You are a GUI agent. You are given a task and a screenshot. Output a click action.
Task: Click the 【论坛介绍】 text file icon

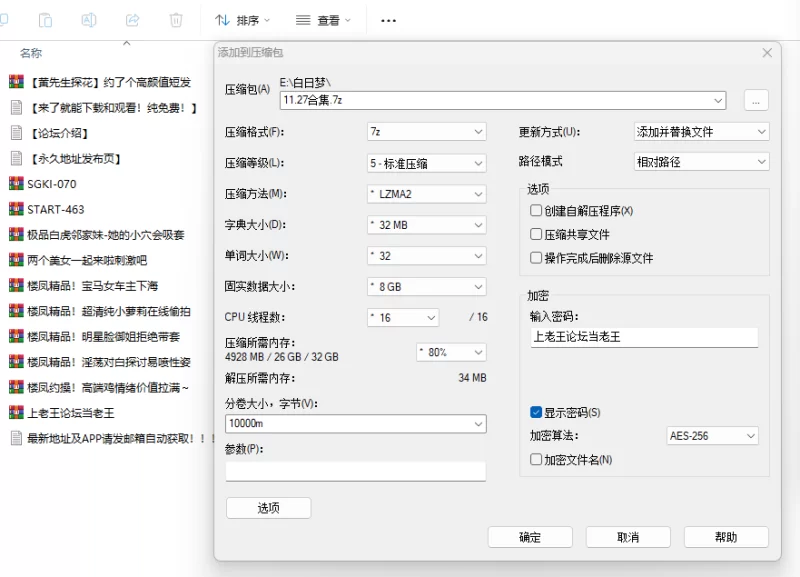[16, 132]
